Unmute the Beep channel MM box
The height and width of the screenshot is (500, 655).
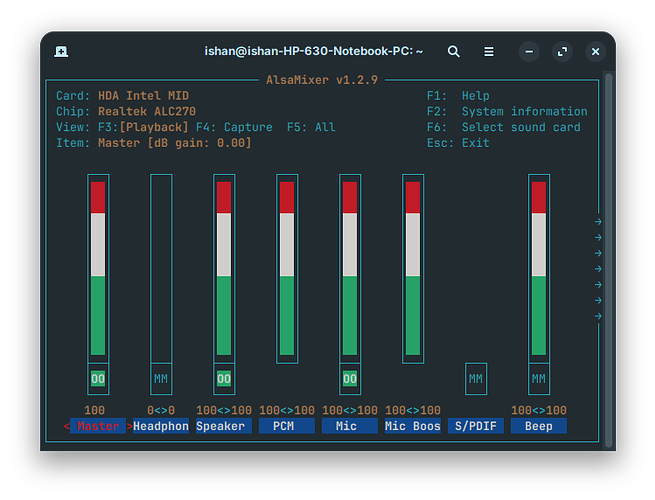pyautogui.click(x=538, y=379)
